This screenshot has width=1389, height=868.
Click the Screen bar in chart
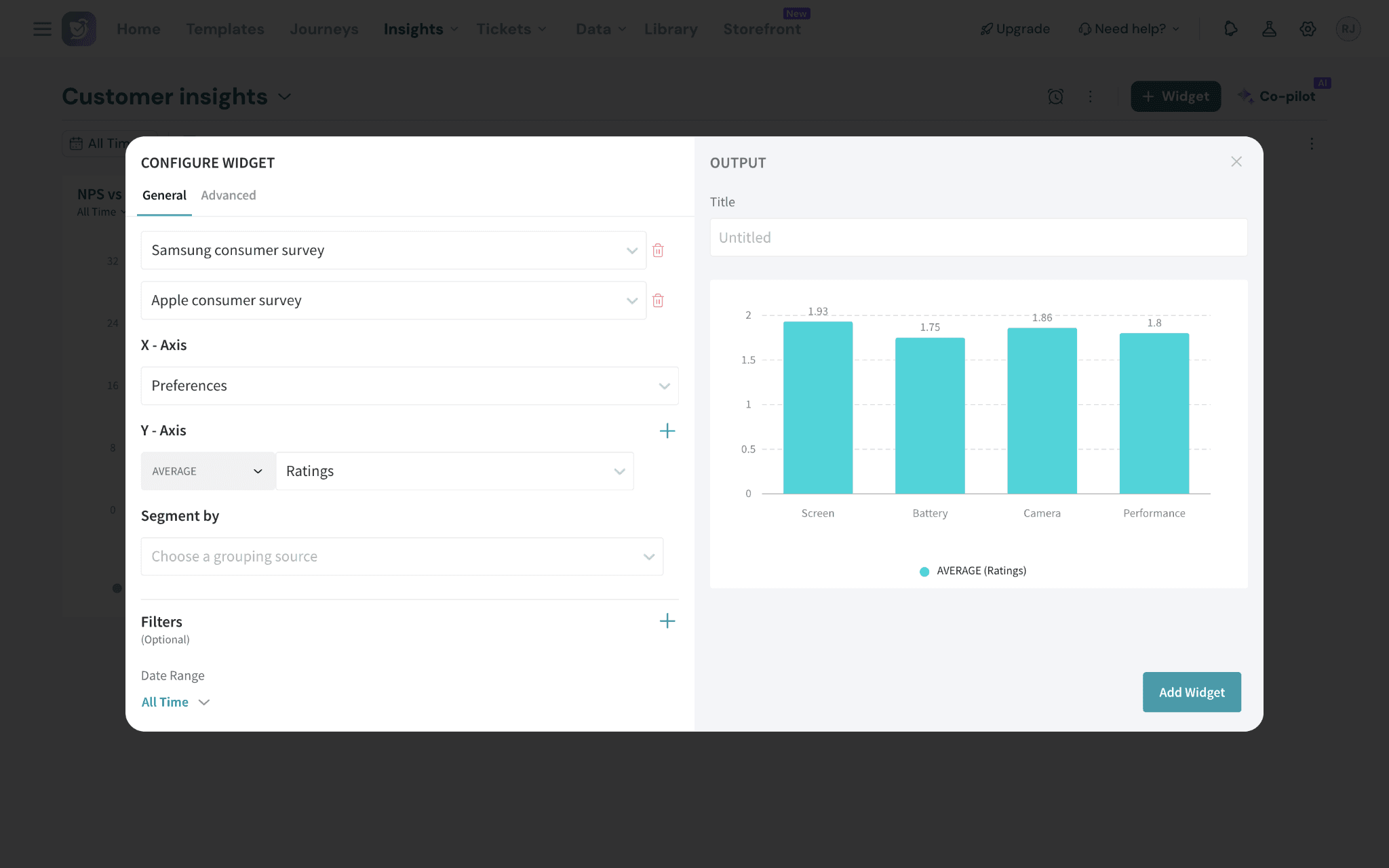(818, 408)
